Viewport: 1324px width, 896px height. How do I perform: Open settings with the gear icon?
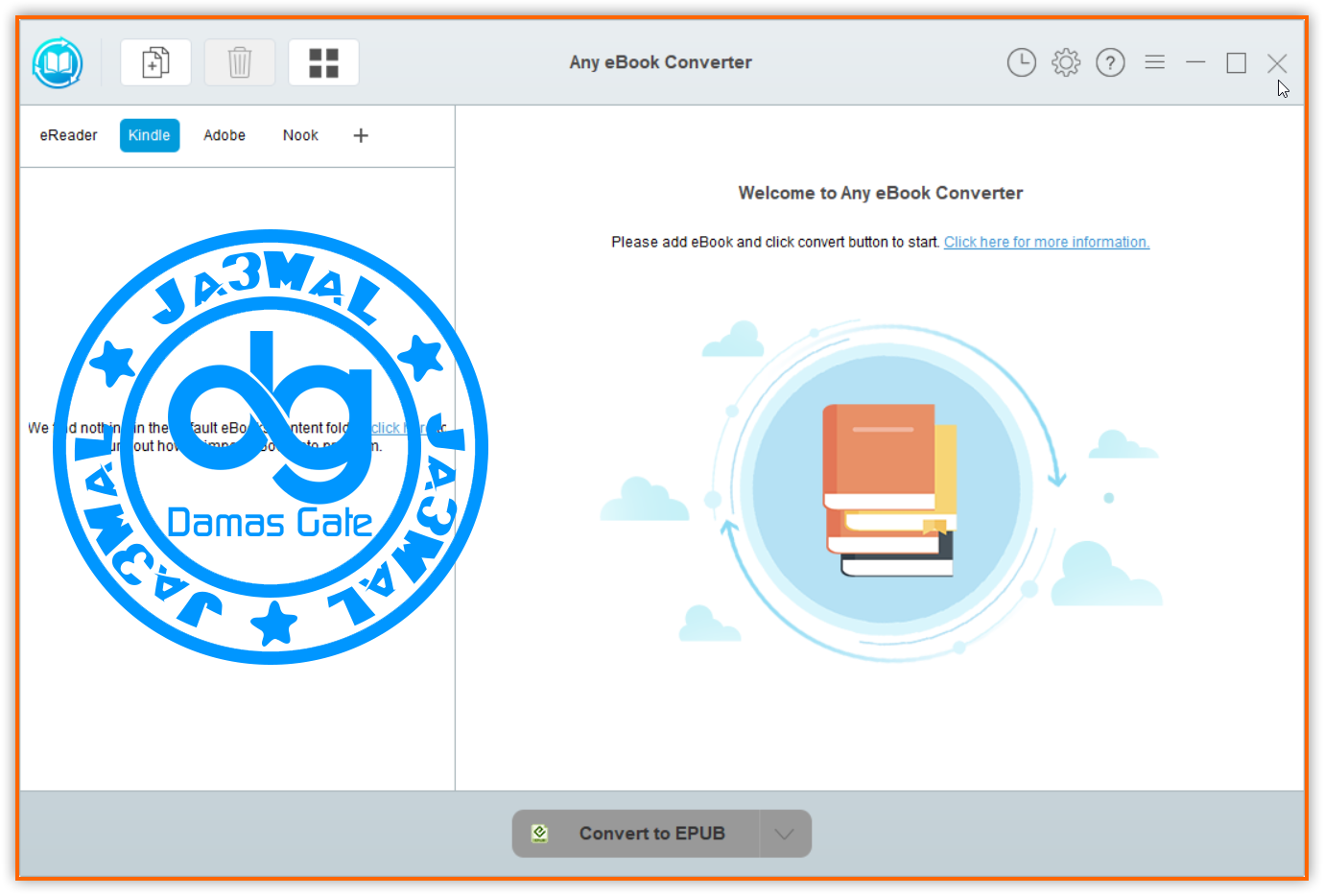tap(1066, 62)
